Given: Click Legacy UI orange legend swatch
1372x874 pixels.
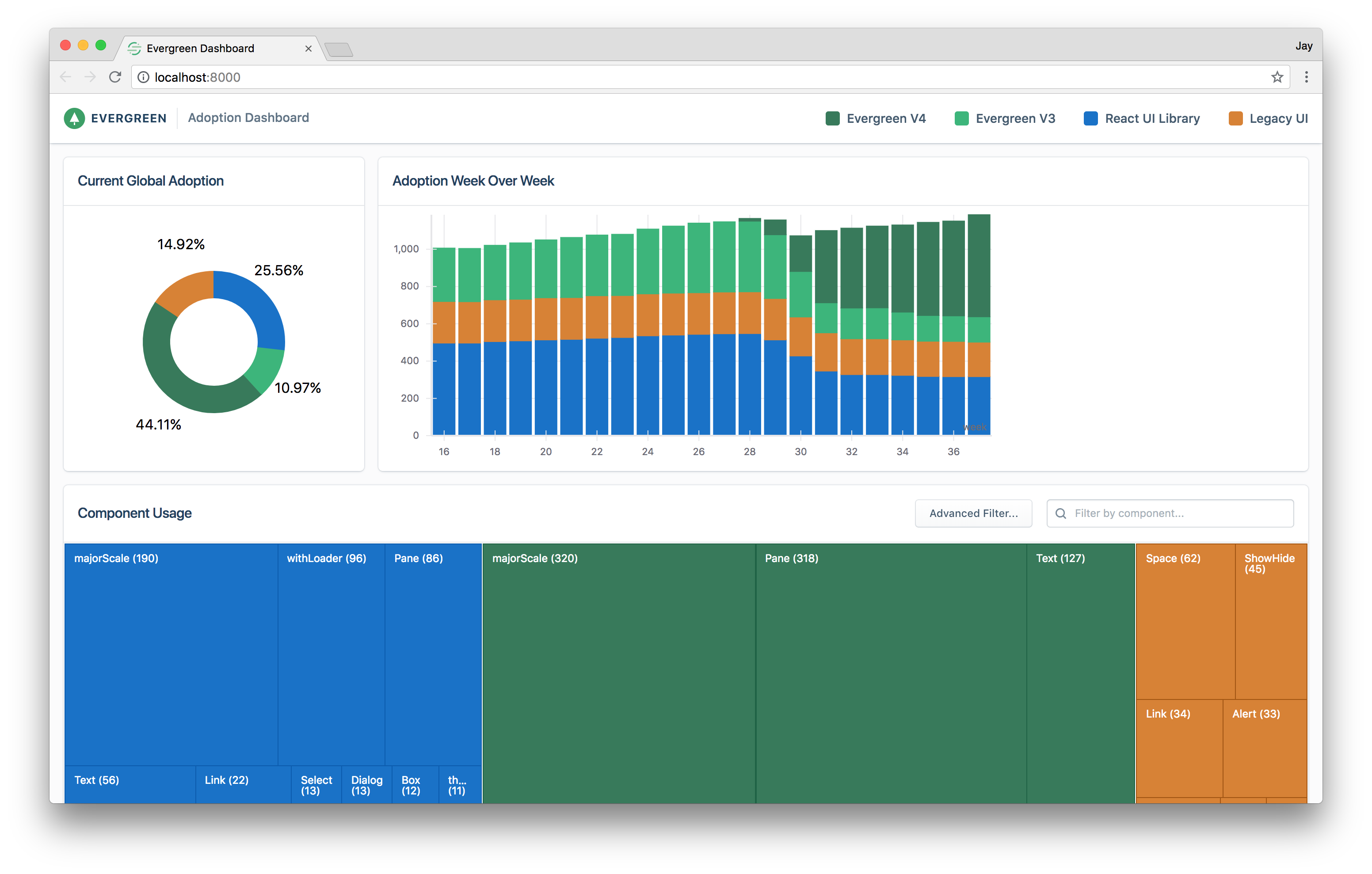Looking at the screenshot, I should 1235,118.
